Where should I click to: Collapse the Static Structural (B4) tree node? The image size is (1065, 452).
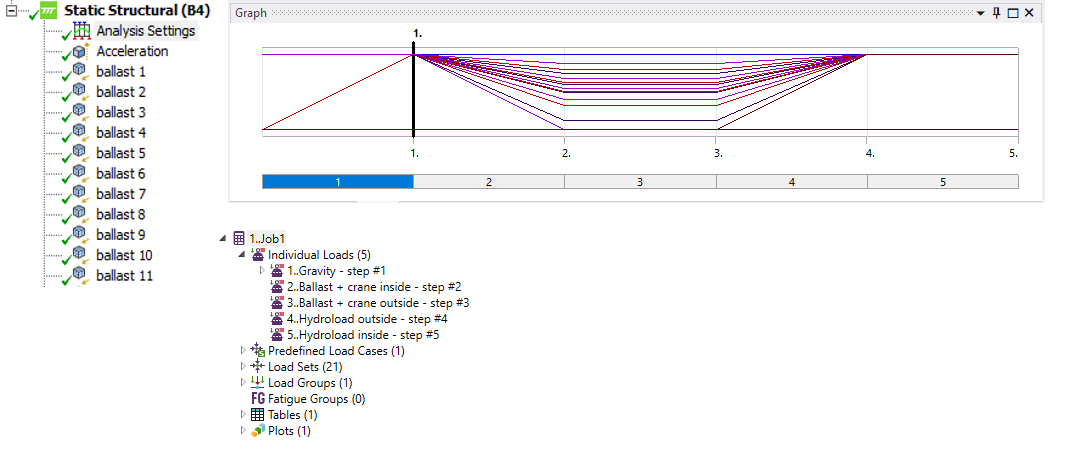click(x=12, y=11)
